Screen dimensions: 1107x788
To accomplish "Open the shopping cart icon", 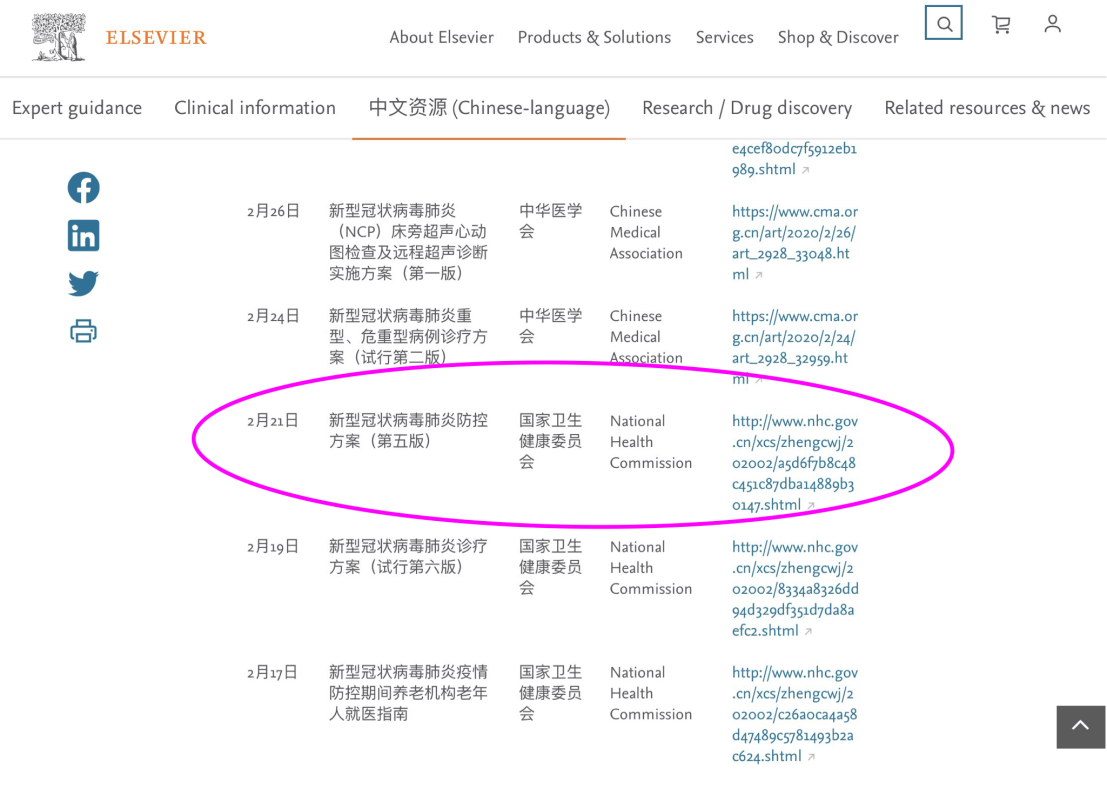I will coord(1000,24).
